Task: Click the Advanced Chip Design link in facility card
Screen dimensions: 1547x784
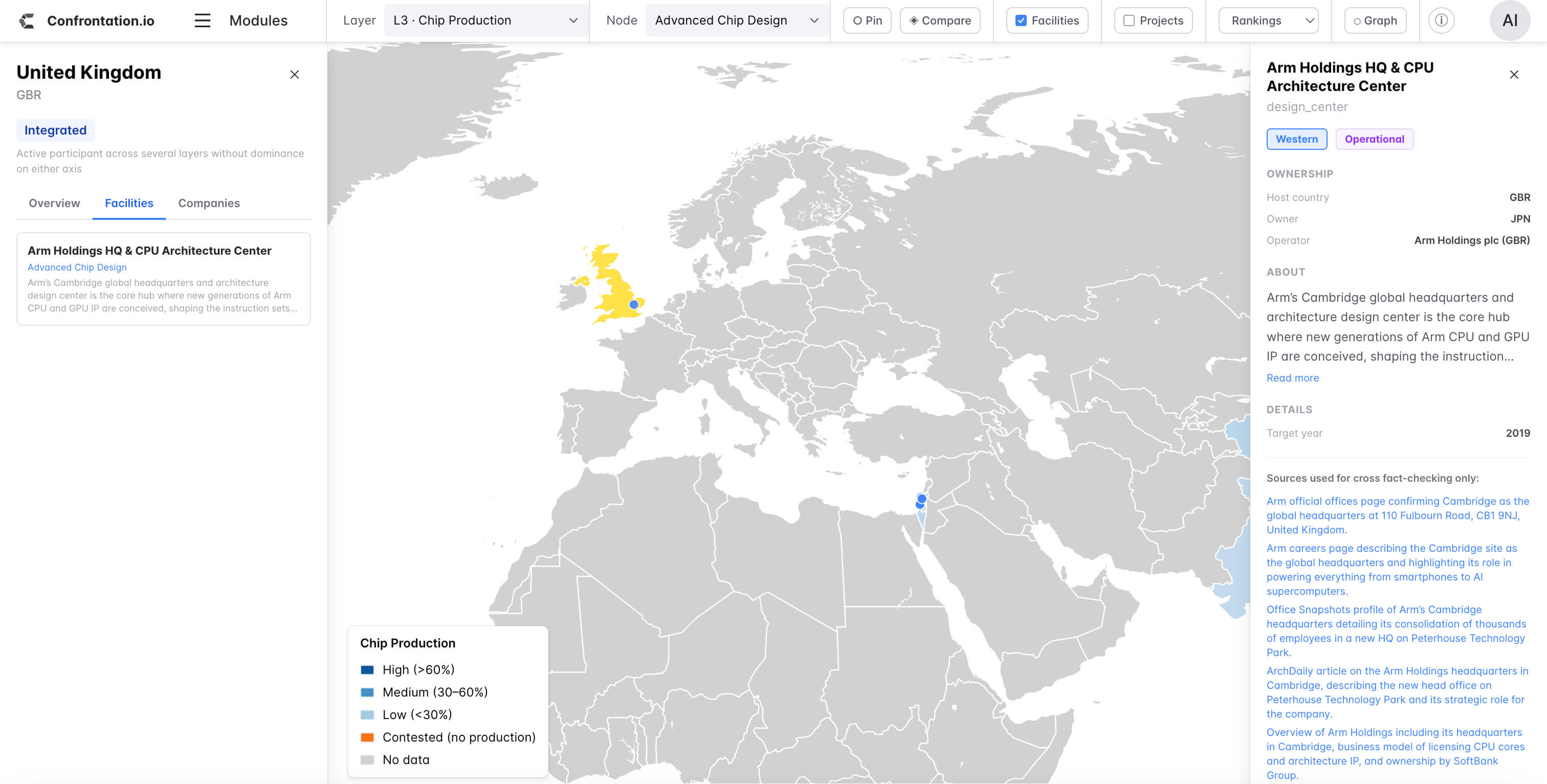Action: [x=77, y=267]
